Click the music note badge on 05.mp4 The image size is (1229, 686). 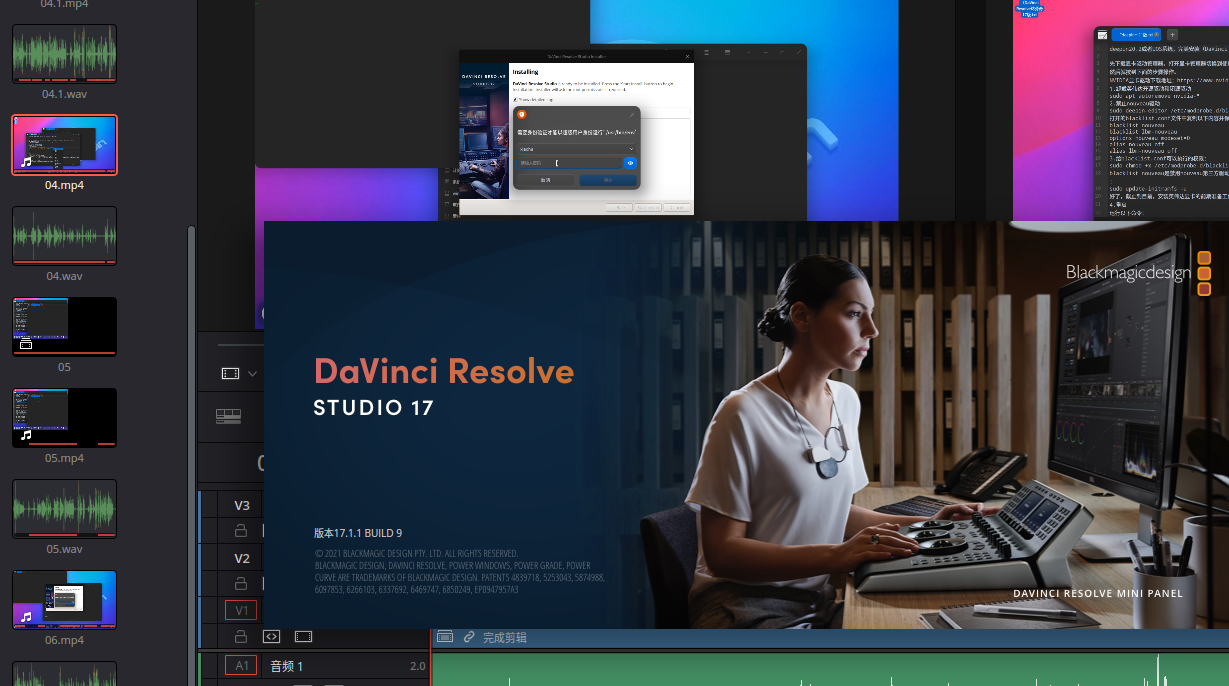[27, 435]
